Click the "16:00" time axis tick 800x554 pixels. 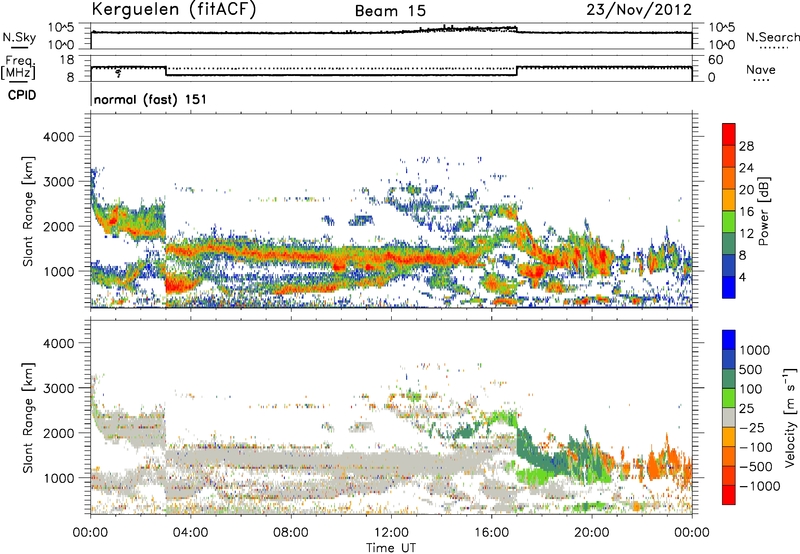(491, 533)
